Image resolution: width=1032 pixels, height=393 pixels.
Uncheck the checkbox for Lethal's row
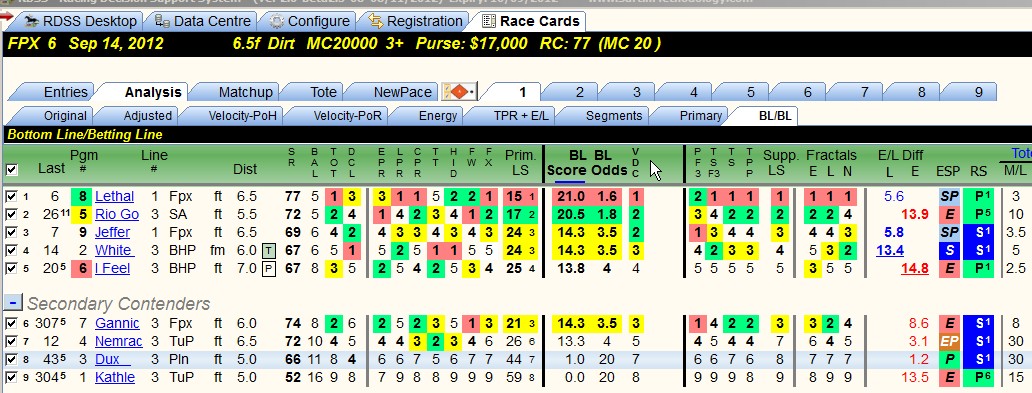pos(11,196)
